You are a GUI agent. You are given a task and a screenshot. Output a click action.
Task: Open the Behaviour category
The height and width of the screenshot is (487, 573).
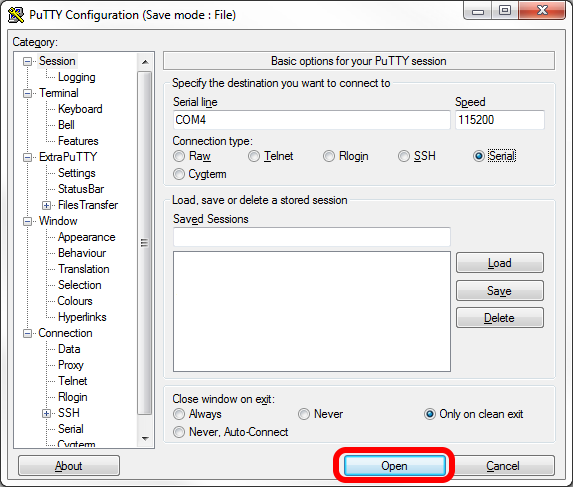point(82,253)
